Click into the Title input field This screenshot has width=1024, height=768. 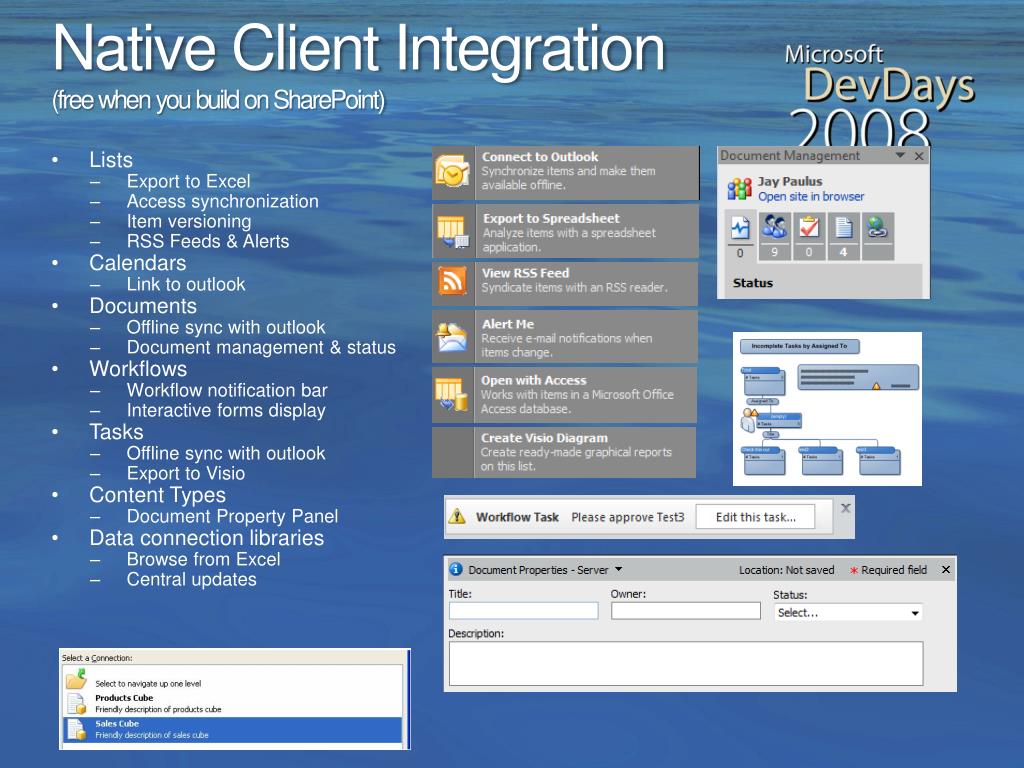tap(524, 611)
